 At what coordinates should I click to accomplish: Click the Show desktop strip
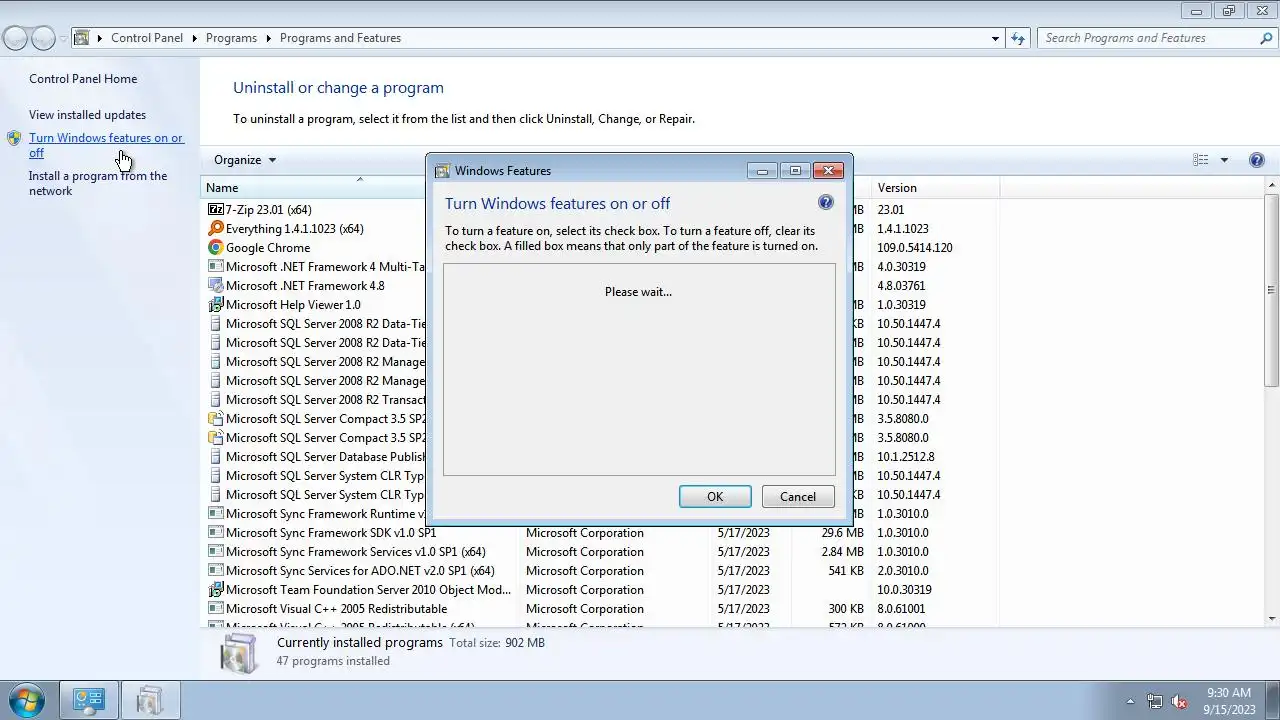(x=1273, y=700)
